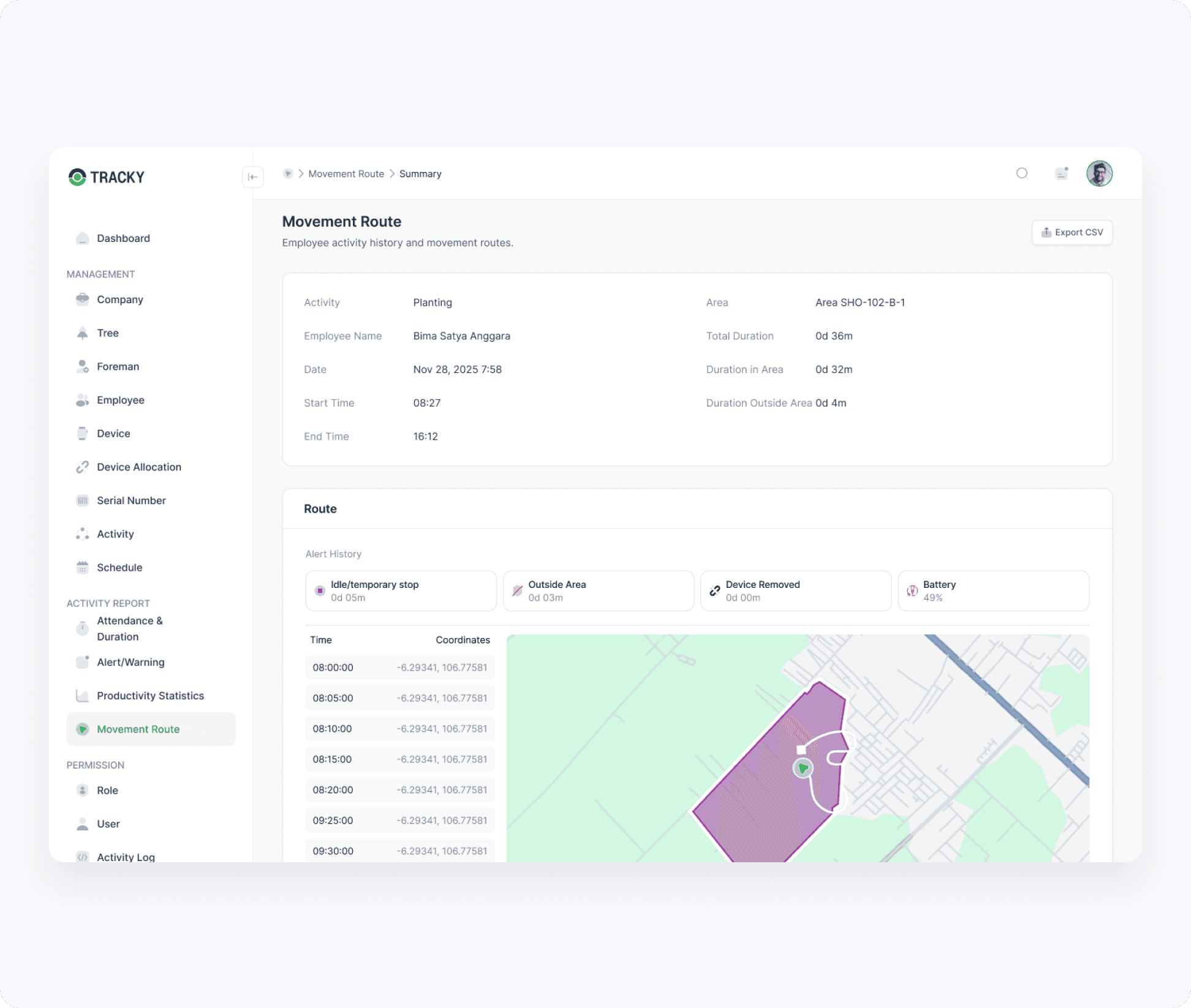Image resolution: width=1191 pixels, height=1008 pixels.
Task: Click the sidebar collapse arrow icon
Action: [x=252, y=177]
